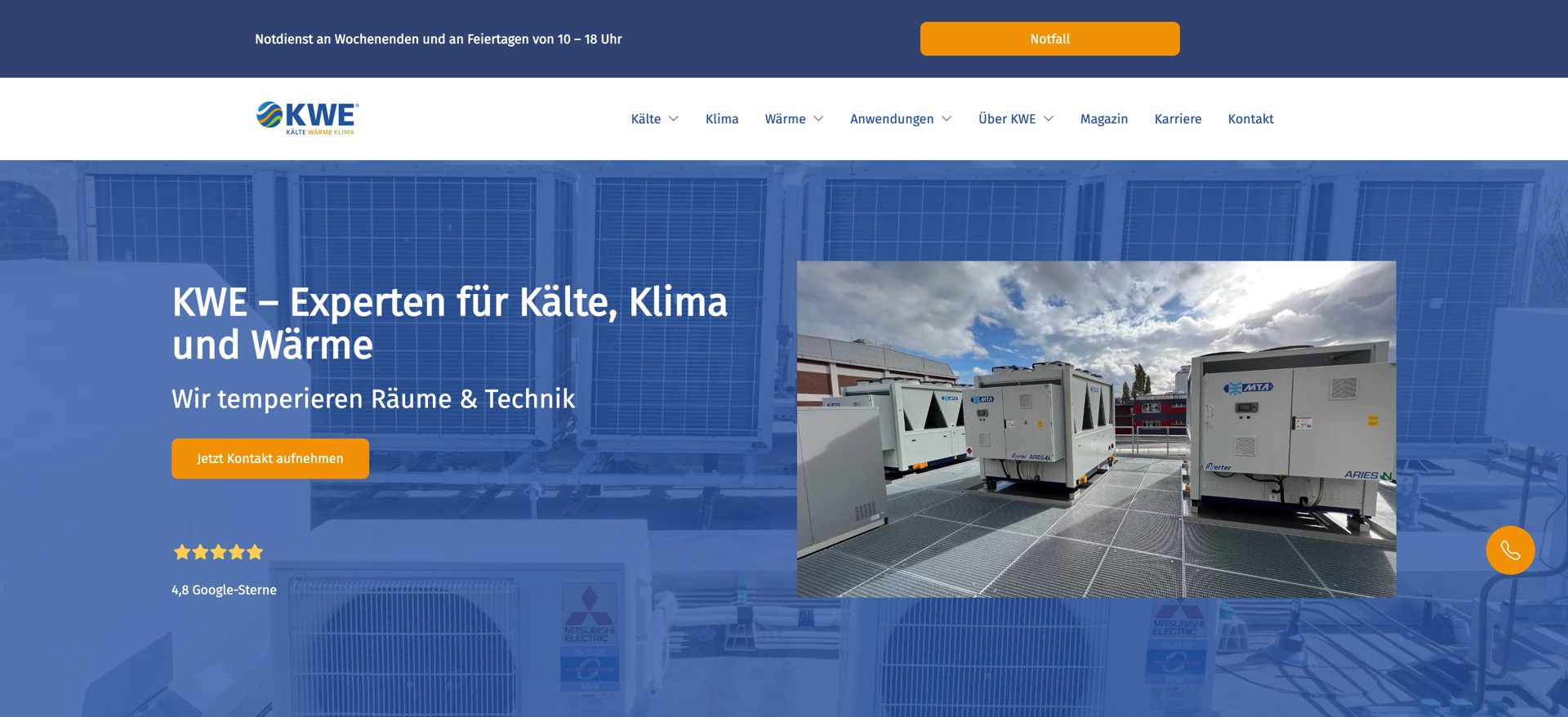Click the orange Notfall button

click(x=1049, y=38)
